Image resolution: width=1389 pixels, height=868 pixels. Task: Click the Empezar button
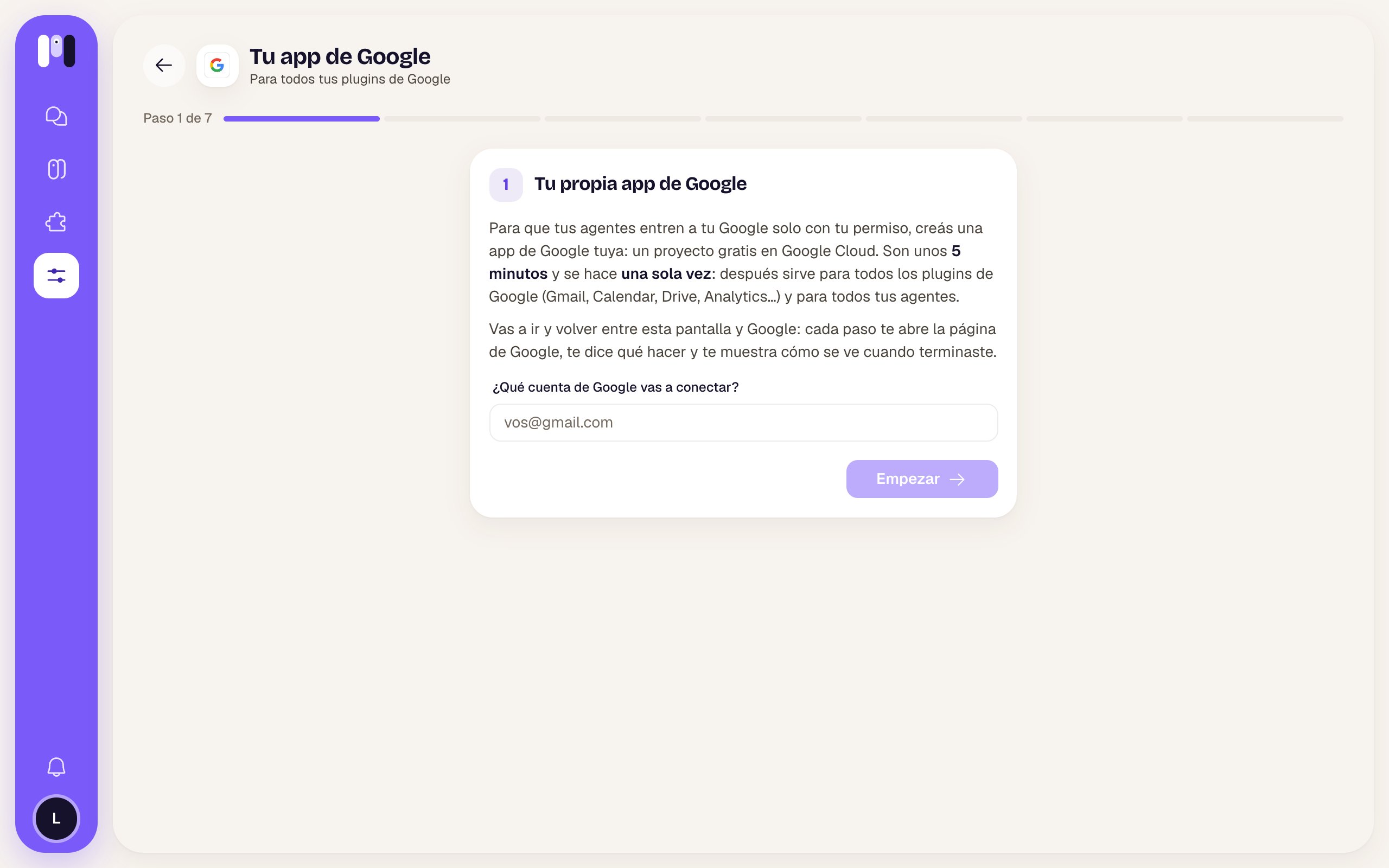coord(922,479)
